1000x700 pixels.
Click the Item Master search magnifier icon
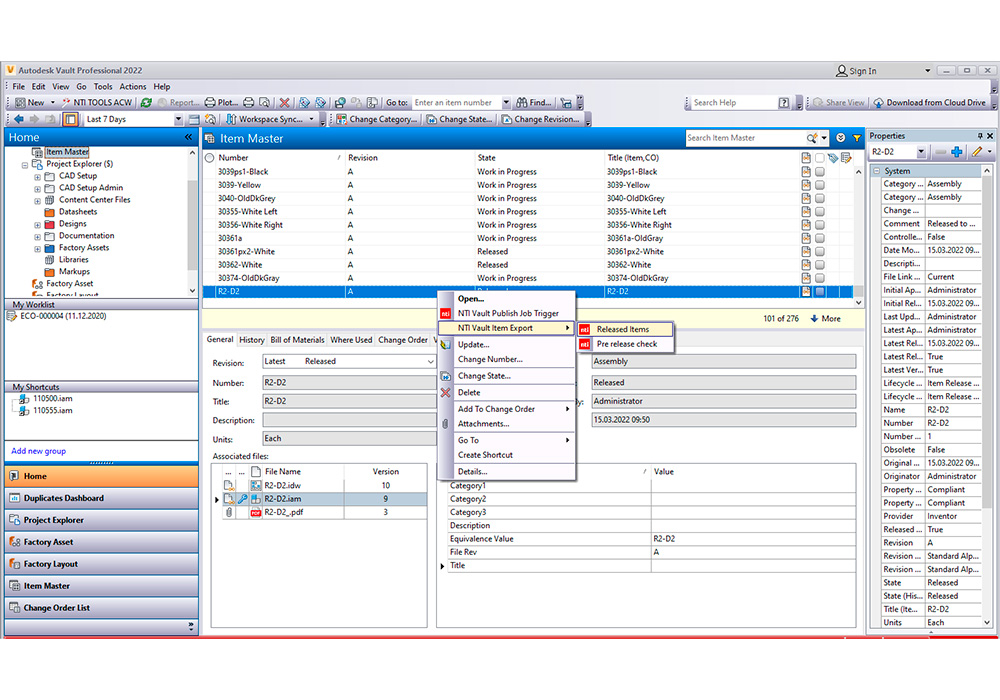811,138
